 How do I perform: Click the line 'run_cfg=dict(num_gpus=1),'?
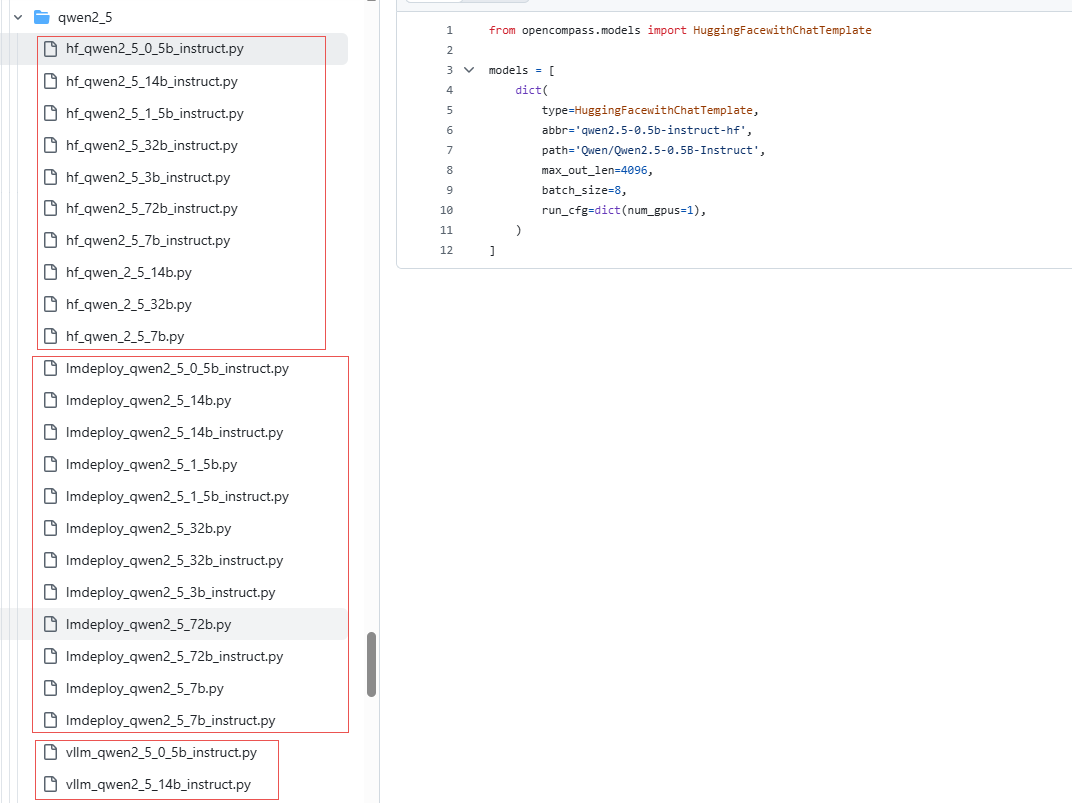[x=624, y=210]
